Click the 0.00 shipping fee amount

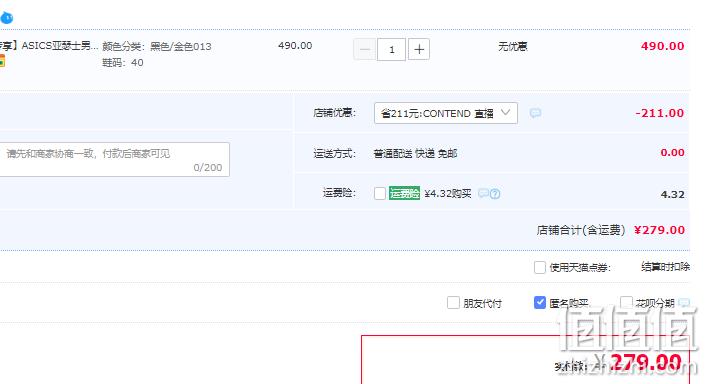tap(672, 153)
